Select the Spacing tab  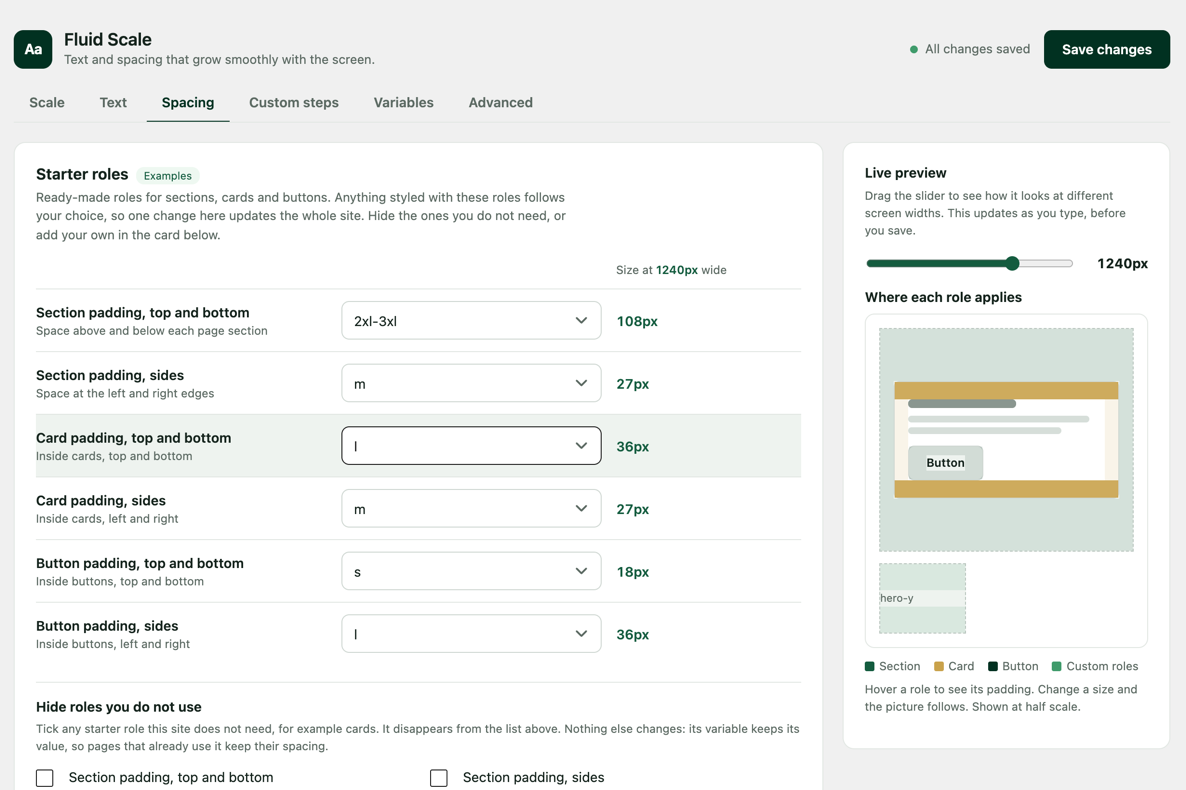click(188, 102)
